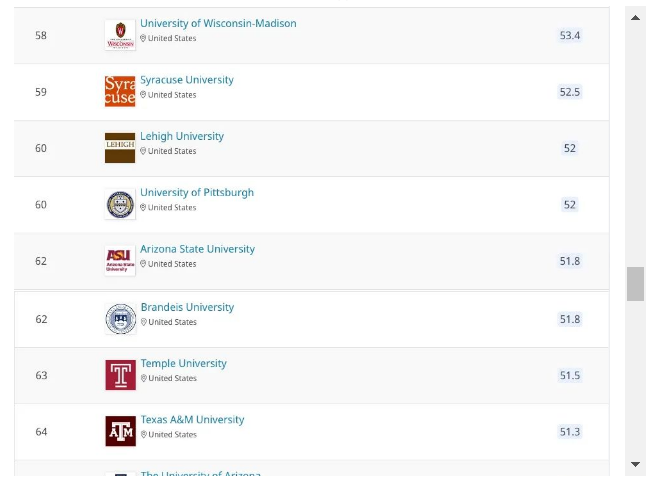
Task: Click the University of Pittsburgh seal
Action: [x=120, y=204]
